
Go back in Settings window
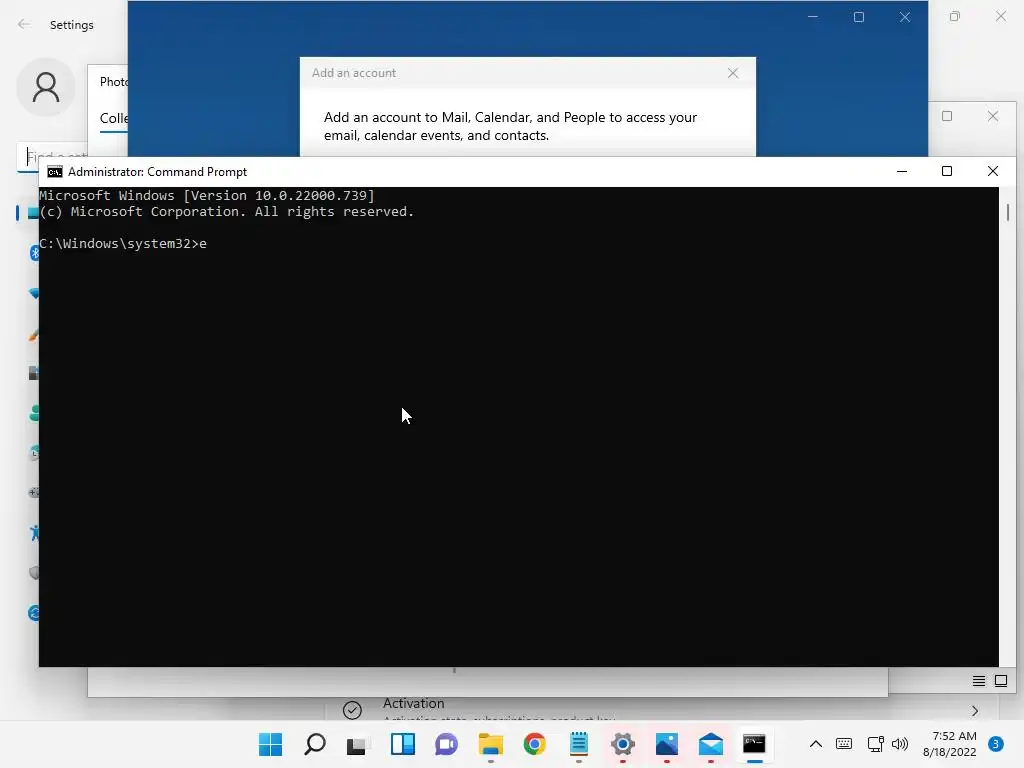(x=24, y=25)
